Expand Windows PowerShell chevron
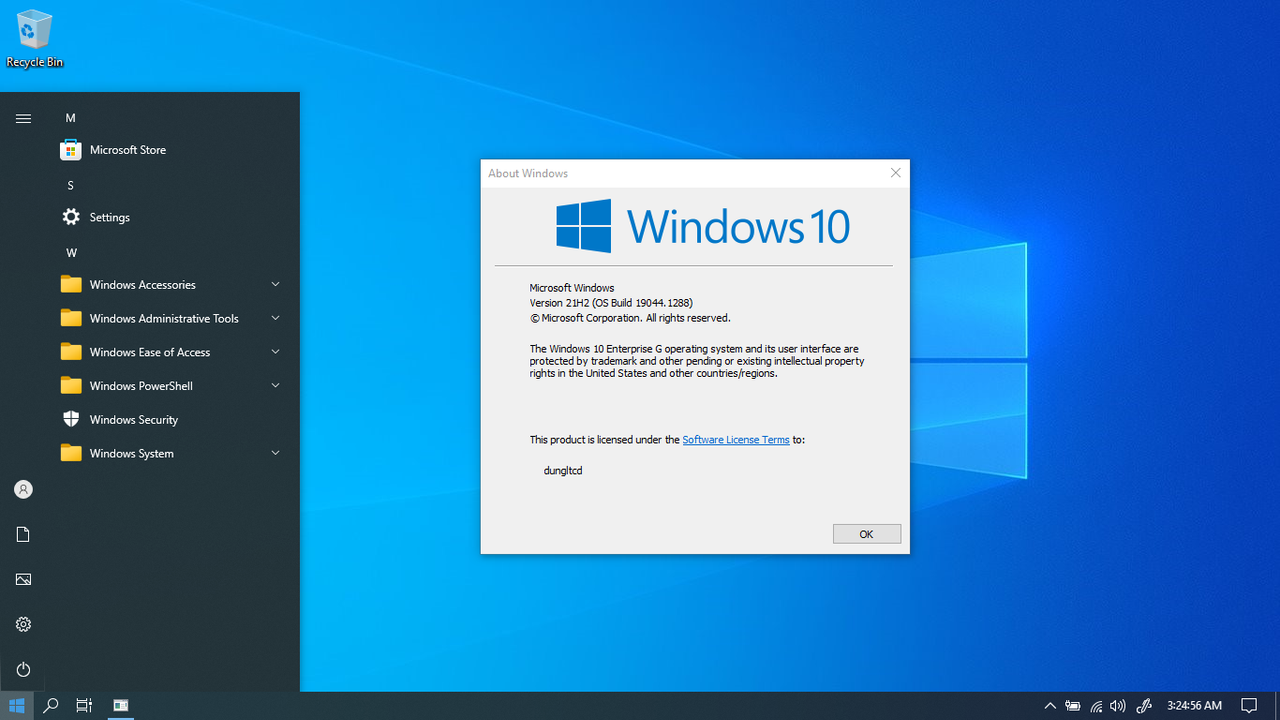The height and width of the screenshot is (720, 1280). (x=275, y=385)
